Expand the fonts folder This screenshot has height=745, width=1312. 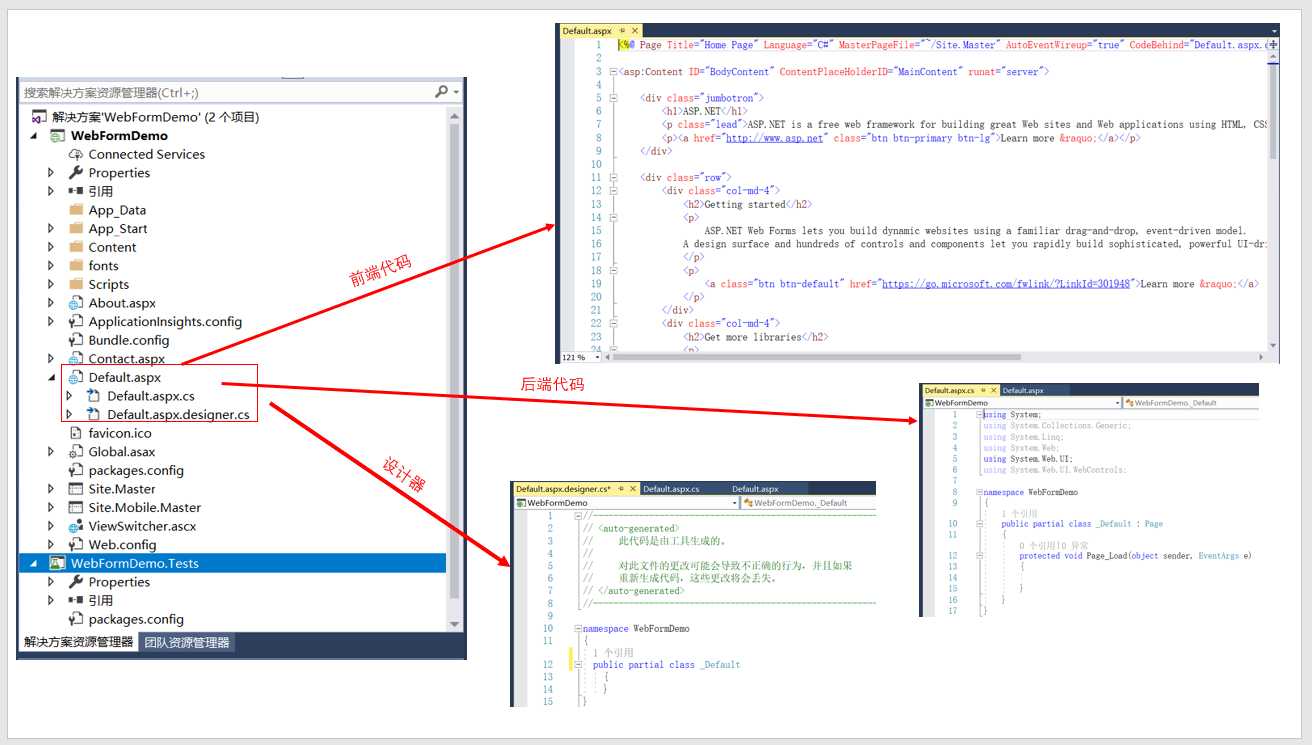(51, 266)
